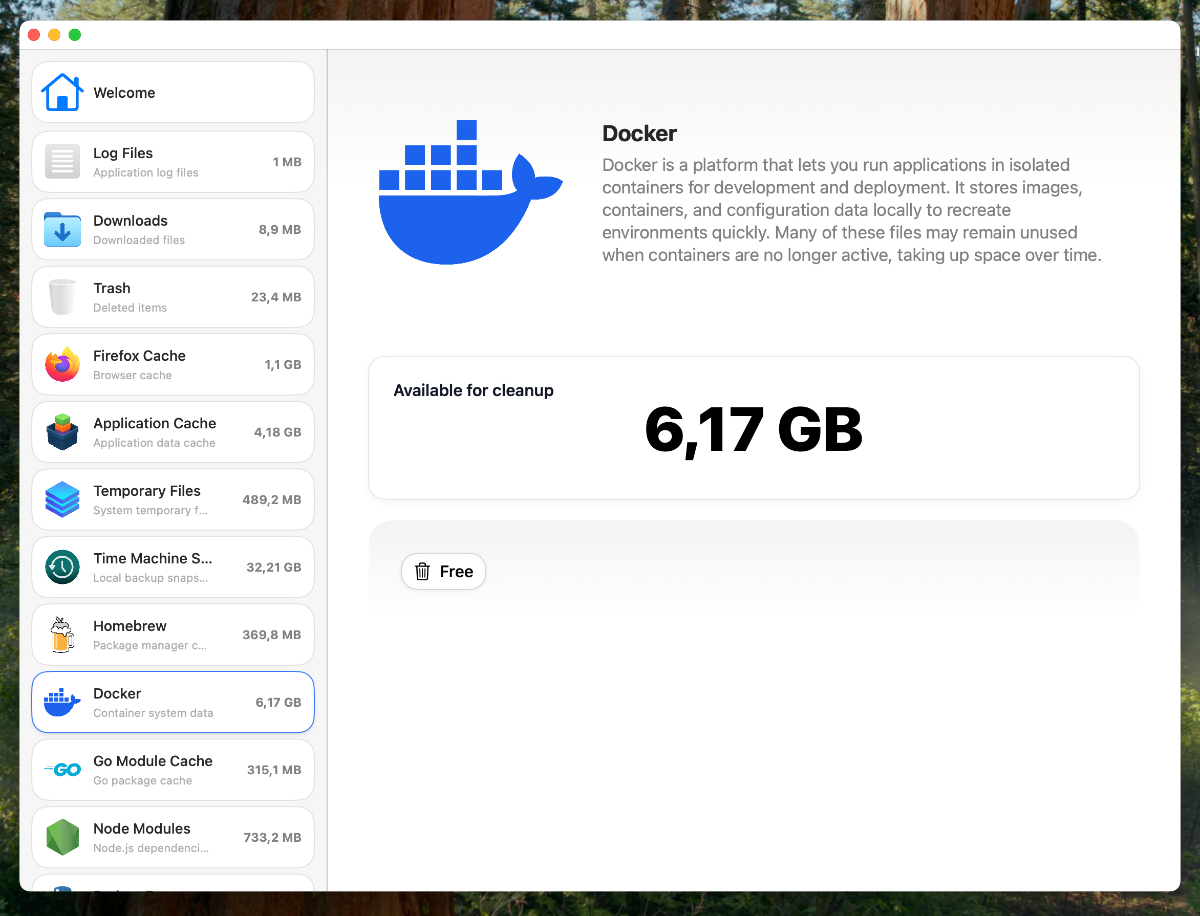Viewport: 1200px width, 916px height.
Task: Click the Temporary Files 489,2 MB size label
Action: click(x=271, y=500)
